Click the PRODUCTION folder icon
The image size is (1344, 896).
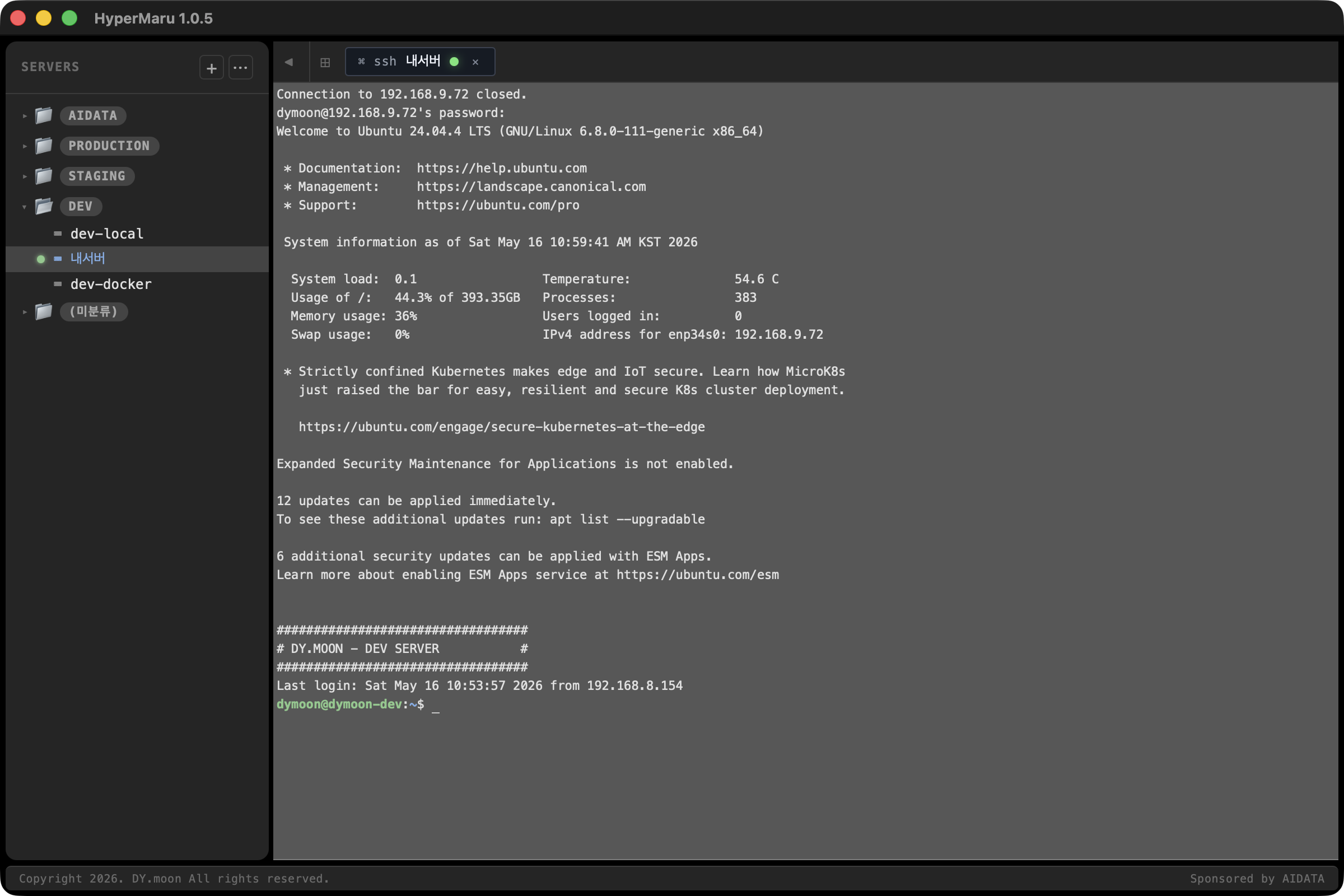click(x=44, y=146)
